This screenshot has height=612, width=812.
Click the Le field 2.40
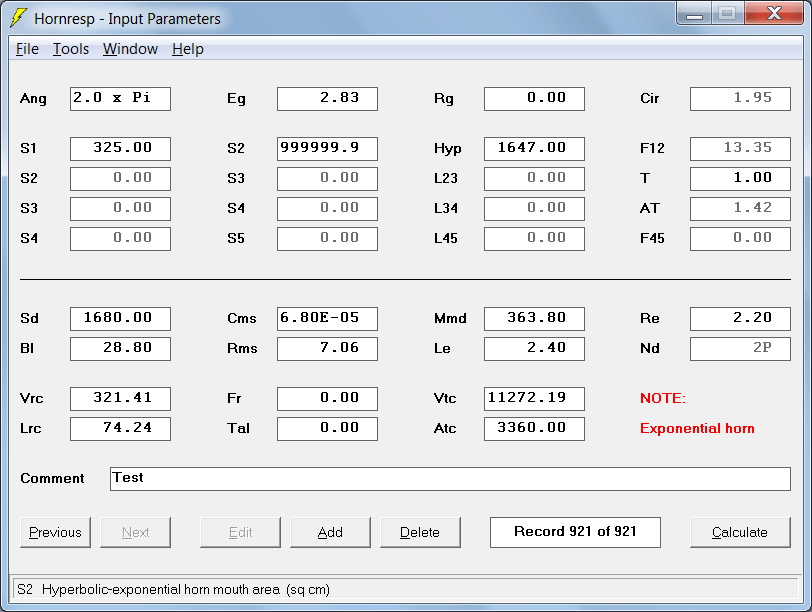534,348
